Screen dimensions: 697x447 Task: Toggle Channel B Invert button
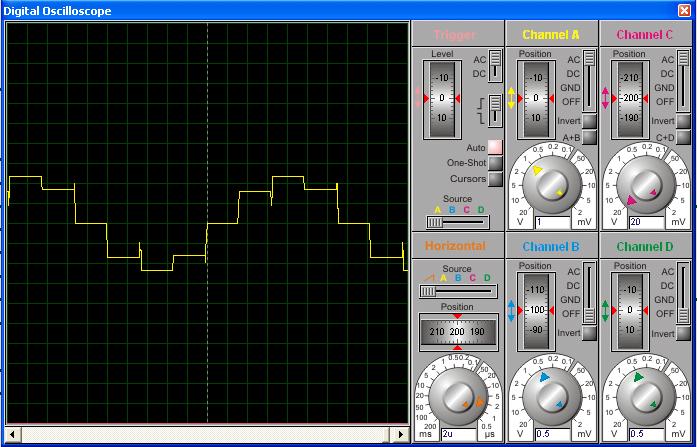coord(589,333)
